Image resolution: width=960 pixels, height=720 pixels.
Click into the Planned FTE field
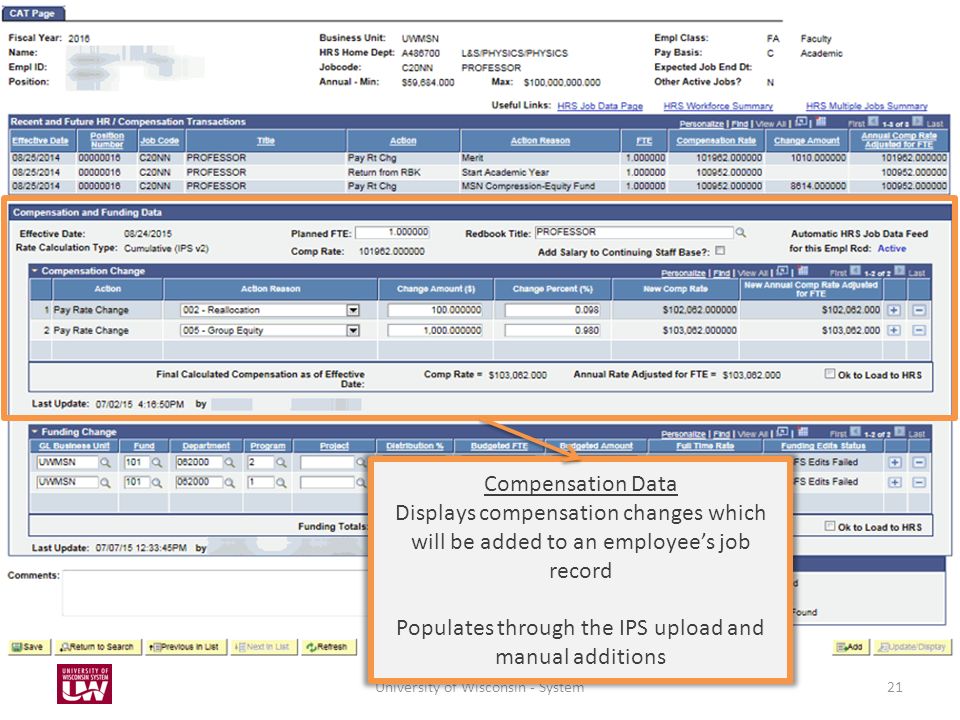(392, 233)
